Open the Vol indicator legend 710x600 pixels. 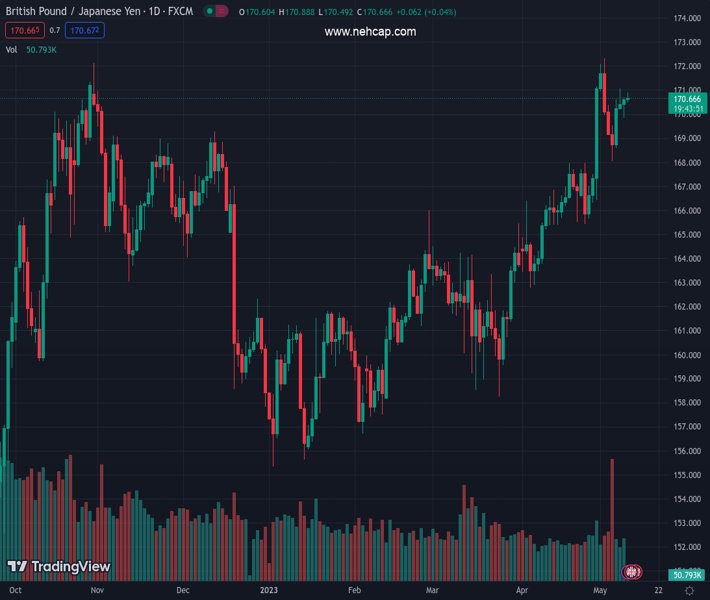[x=11, y=49]
